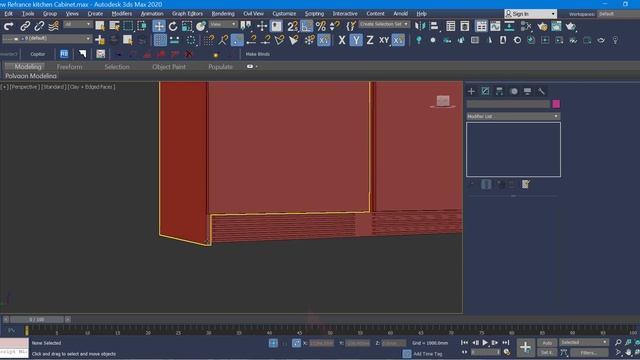Viewport: 640px width, 360px height.
Task: Activate the Select and Rotate tool
Action: tap(173, 27)
